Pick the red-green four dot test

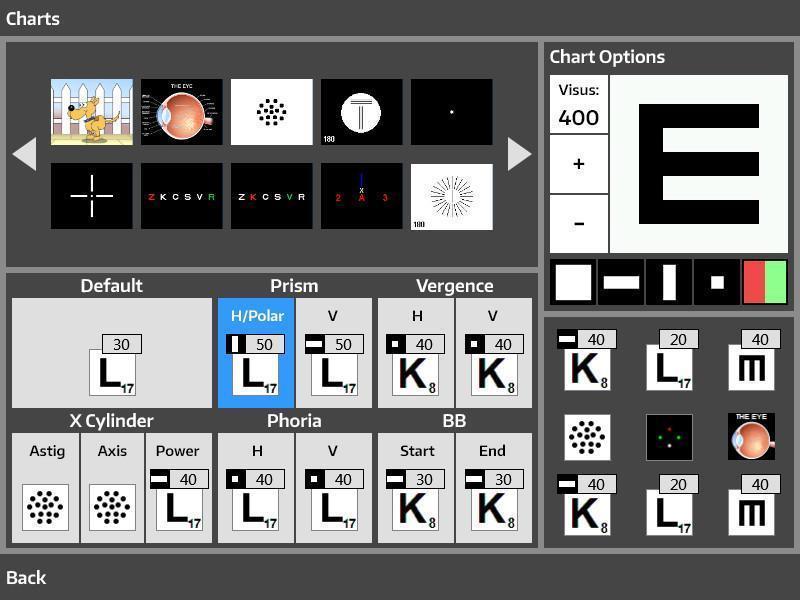[x=669, y=437]
